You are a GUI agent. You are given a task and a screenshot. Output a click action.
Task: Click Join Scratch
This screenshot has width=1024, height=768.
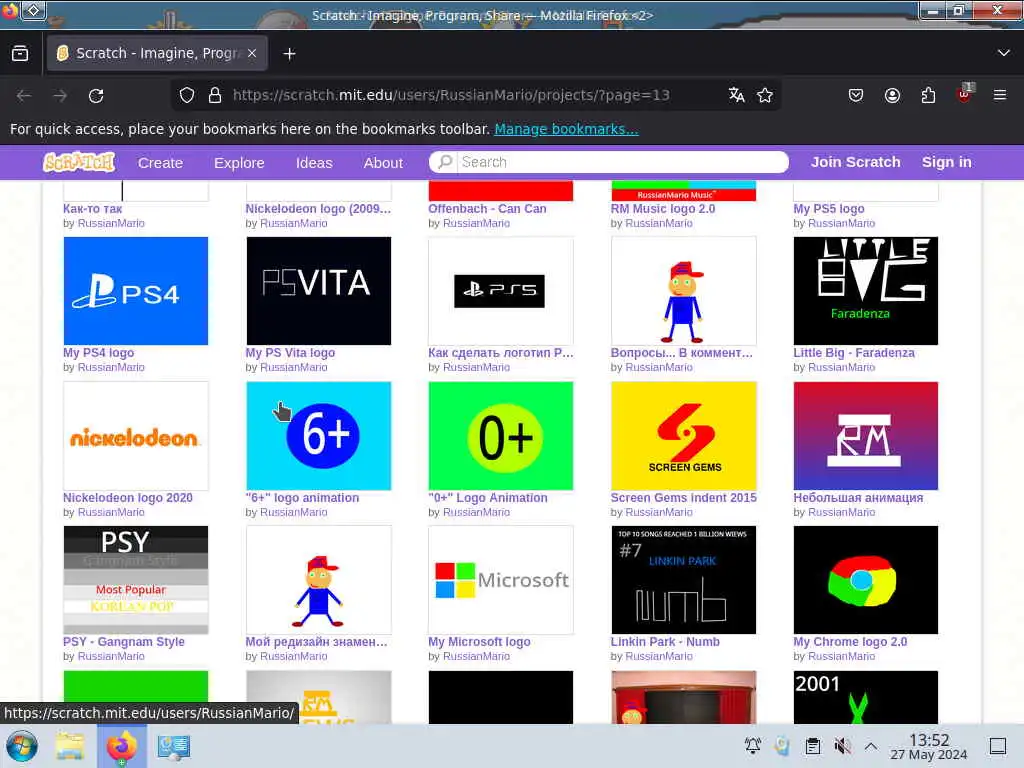856,162
